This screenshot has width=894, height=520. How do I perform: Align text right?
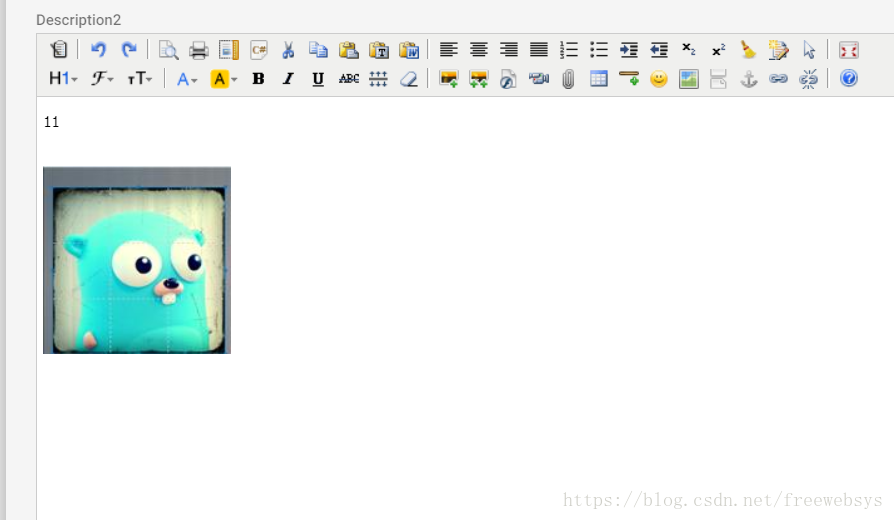[509, 50]
